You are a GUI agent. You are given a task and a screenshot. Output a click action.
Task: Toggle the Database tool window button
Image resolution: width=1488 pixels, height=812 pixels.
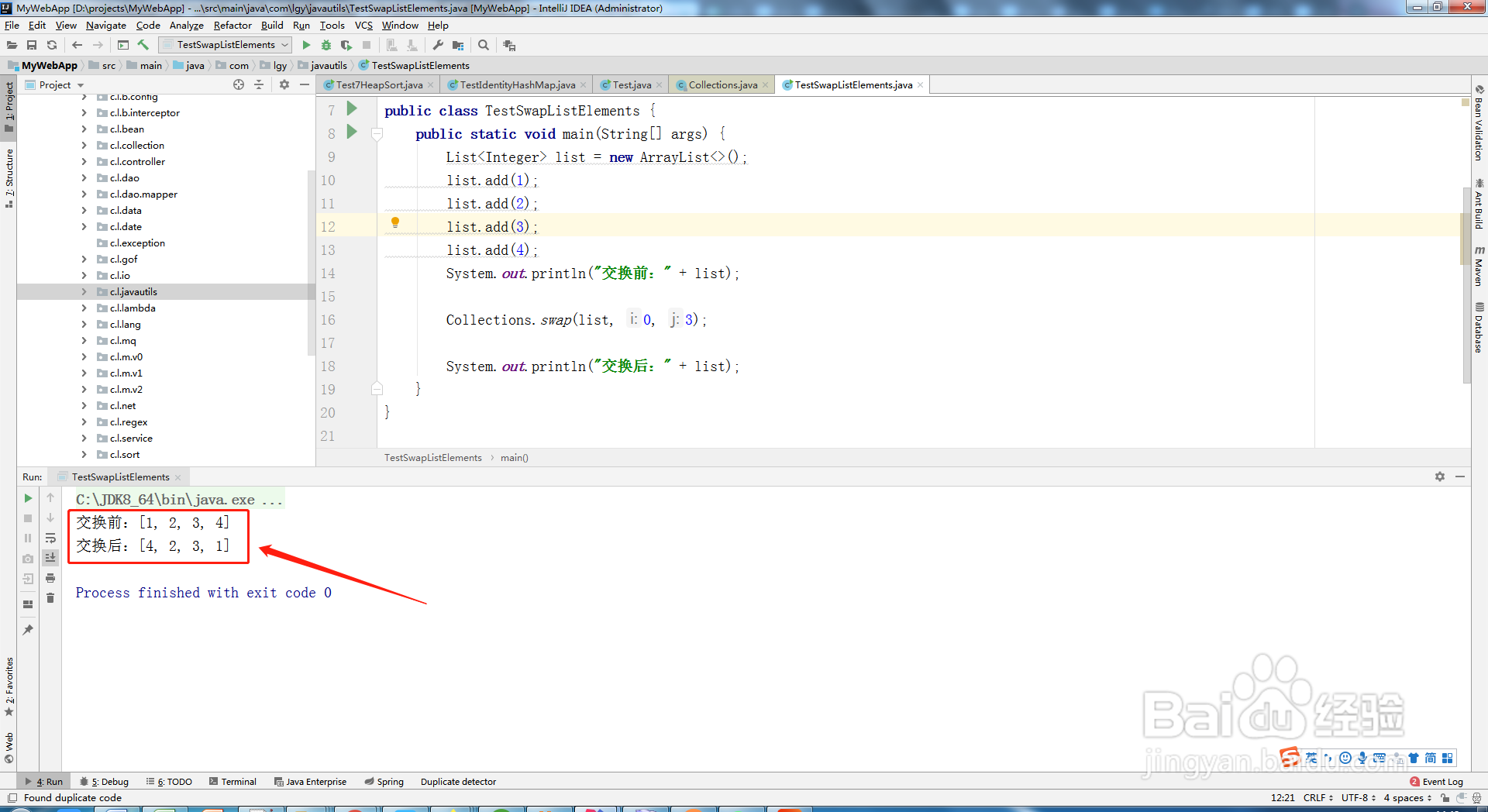1479,327
